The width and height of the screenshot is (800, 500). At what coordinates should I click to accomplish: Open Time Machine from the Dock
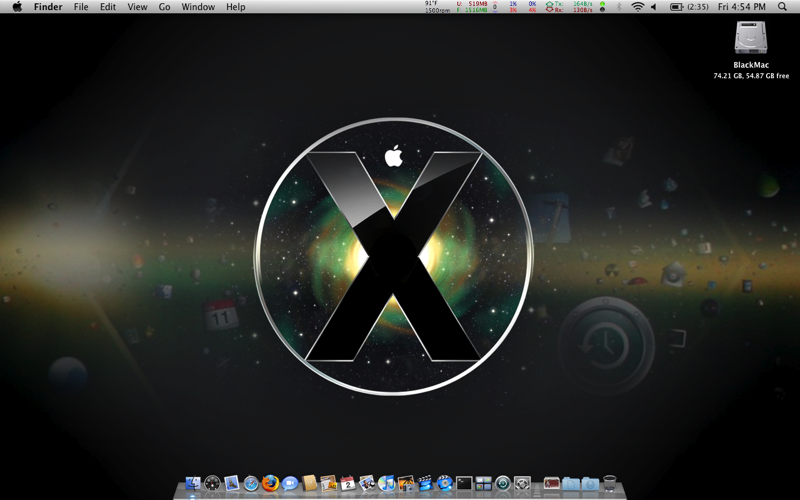(x=503, y=483)
